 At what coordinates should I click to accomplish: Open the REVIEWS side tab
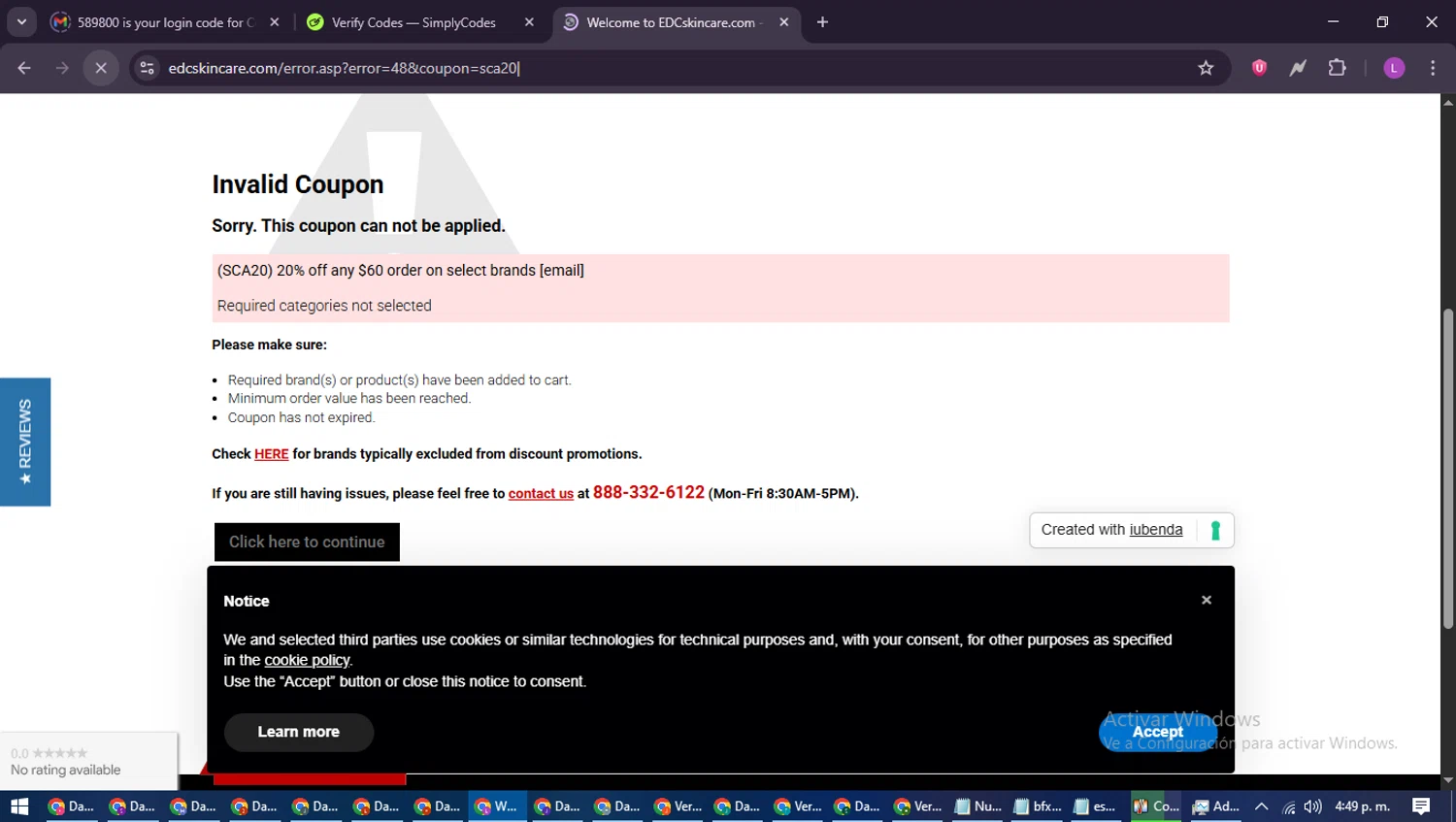[x=25, y=442]
